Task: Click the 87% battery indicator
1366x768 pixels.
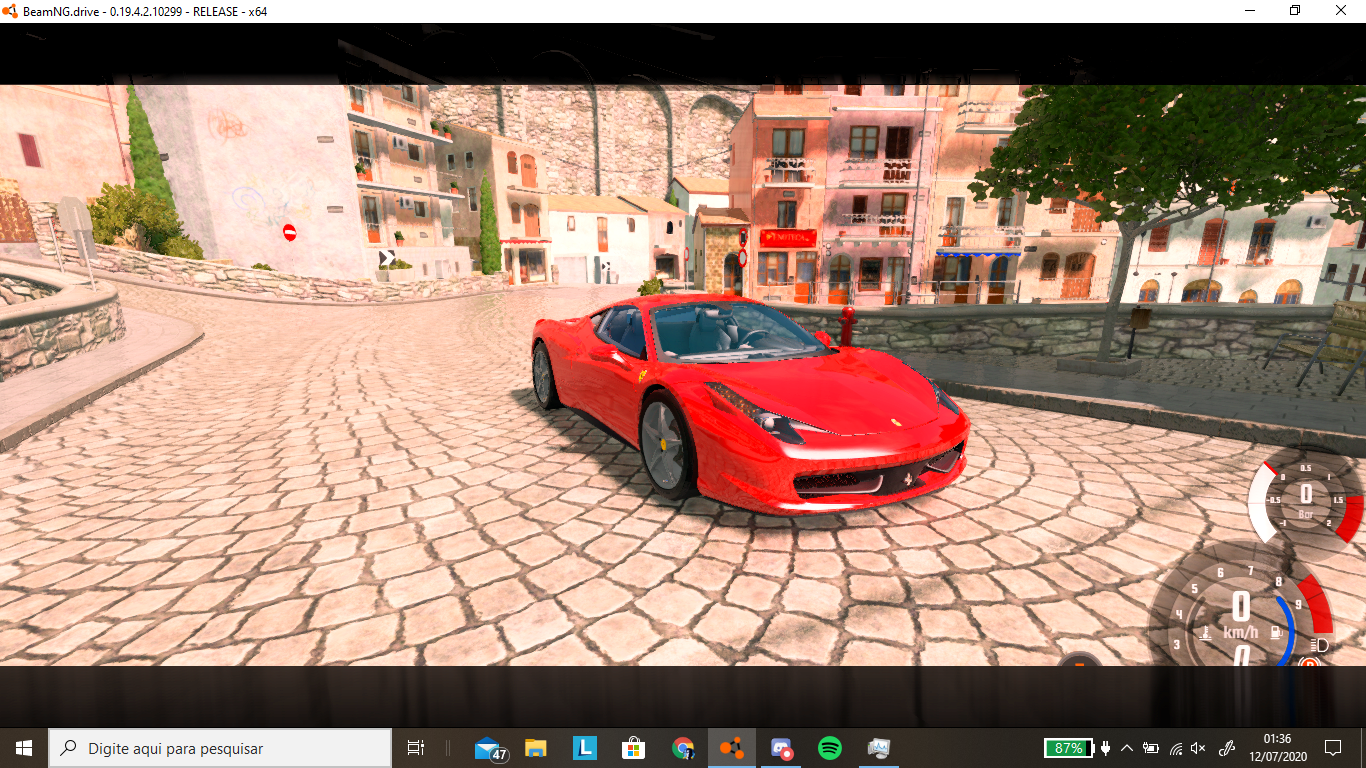Action: [1068, 748]
